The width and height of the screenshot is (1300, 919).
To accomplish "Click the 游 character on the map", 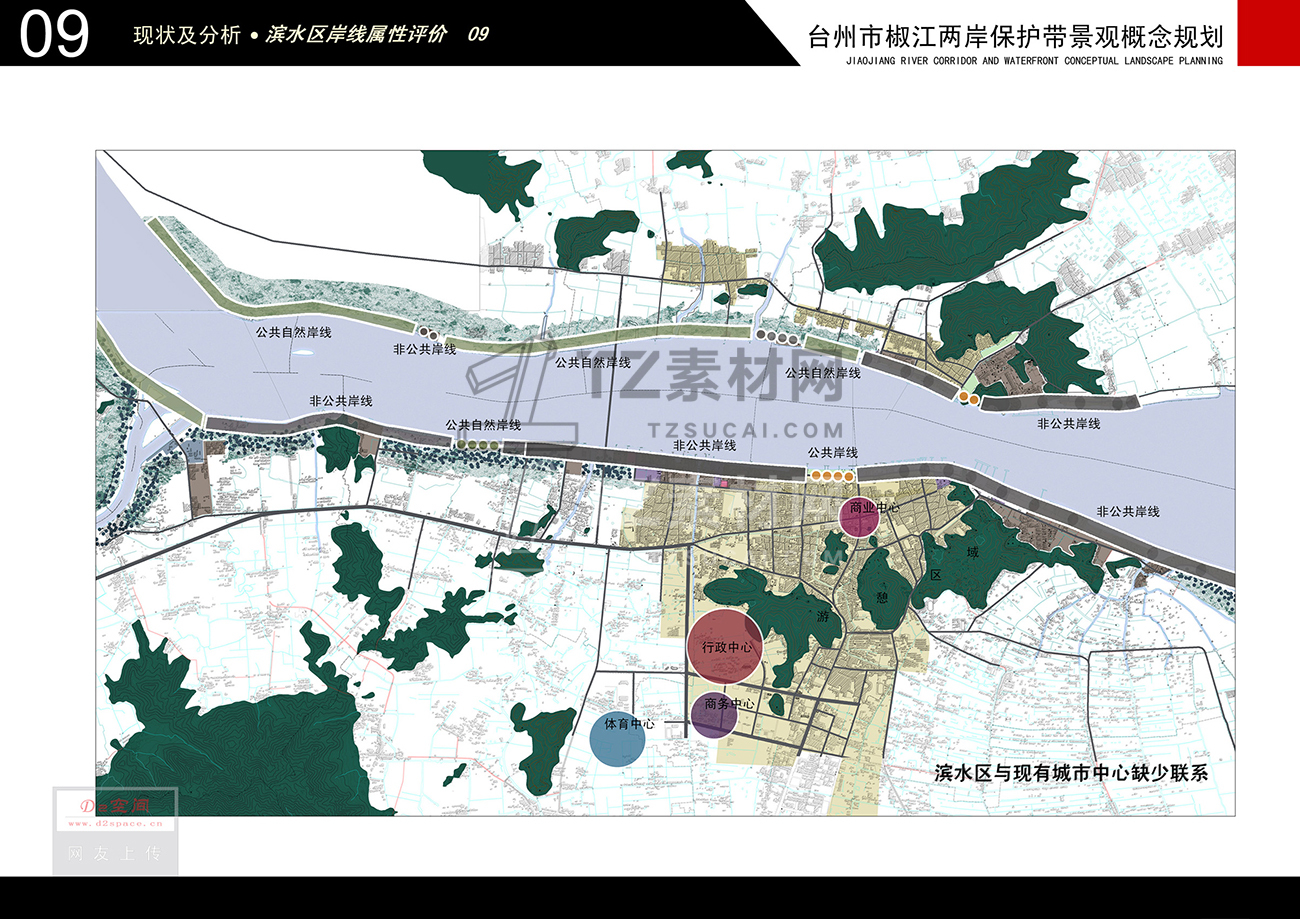I will (x=822, y=619).
